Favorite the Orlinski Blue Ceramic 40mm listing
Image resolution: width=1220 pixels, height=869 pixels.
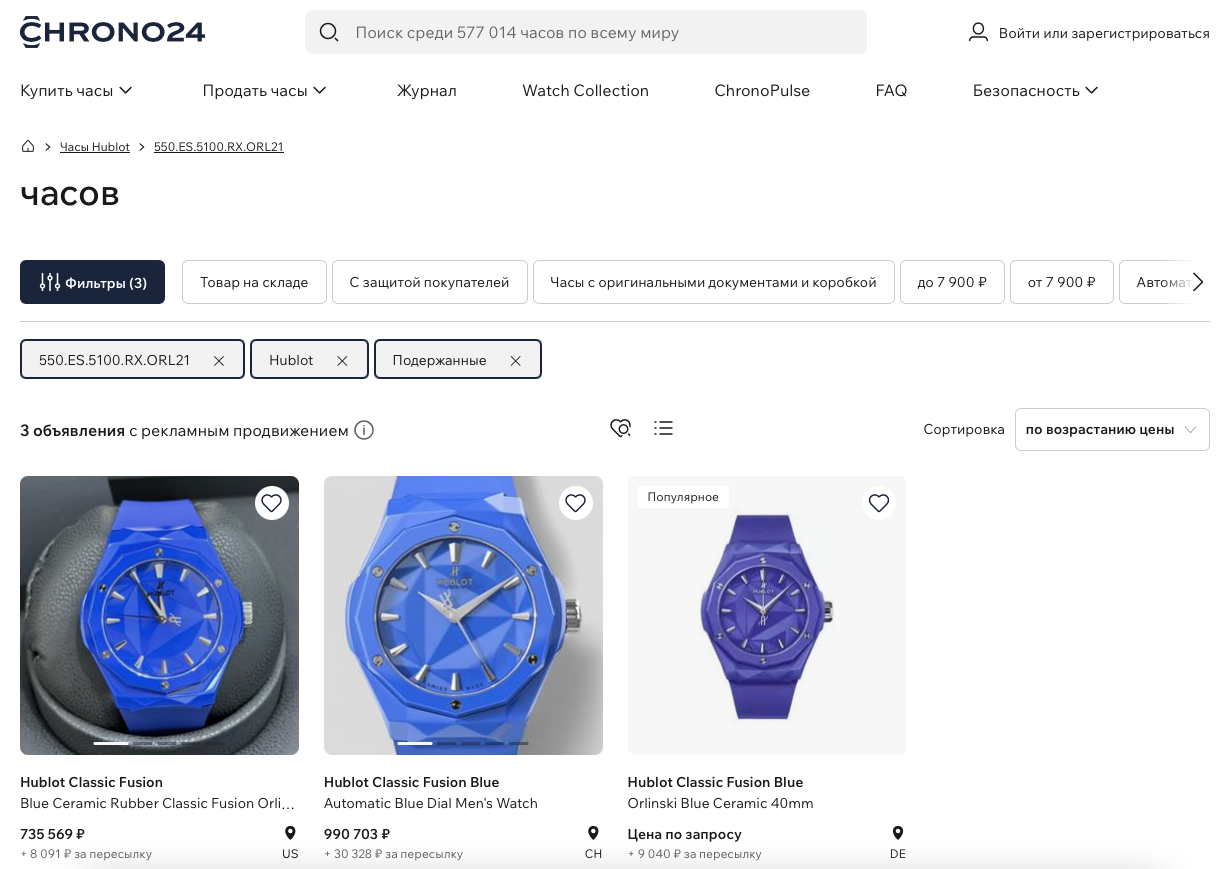pyautogui.click(x=879, y=503)
